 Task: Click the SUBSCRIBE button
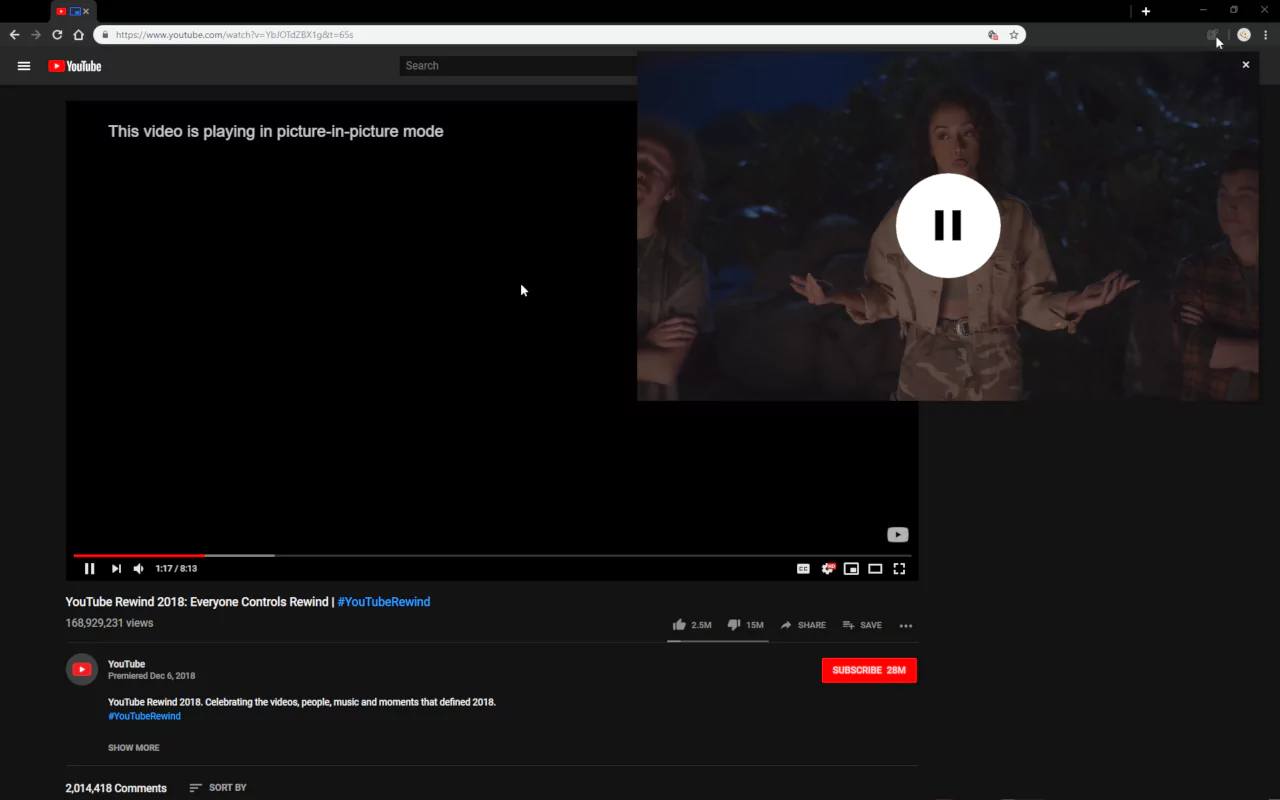click(869, 670)
